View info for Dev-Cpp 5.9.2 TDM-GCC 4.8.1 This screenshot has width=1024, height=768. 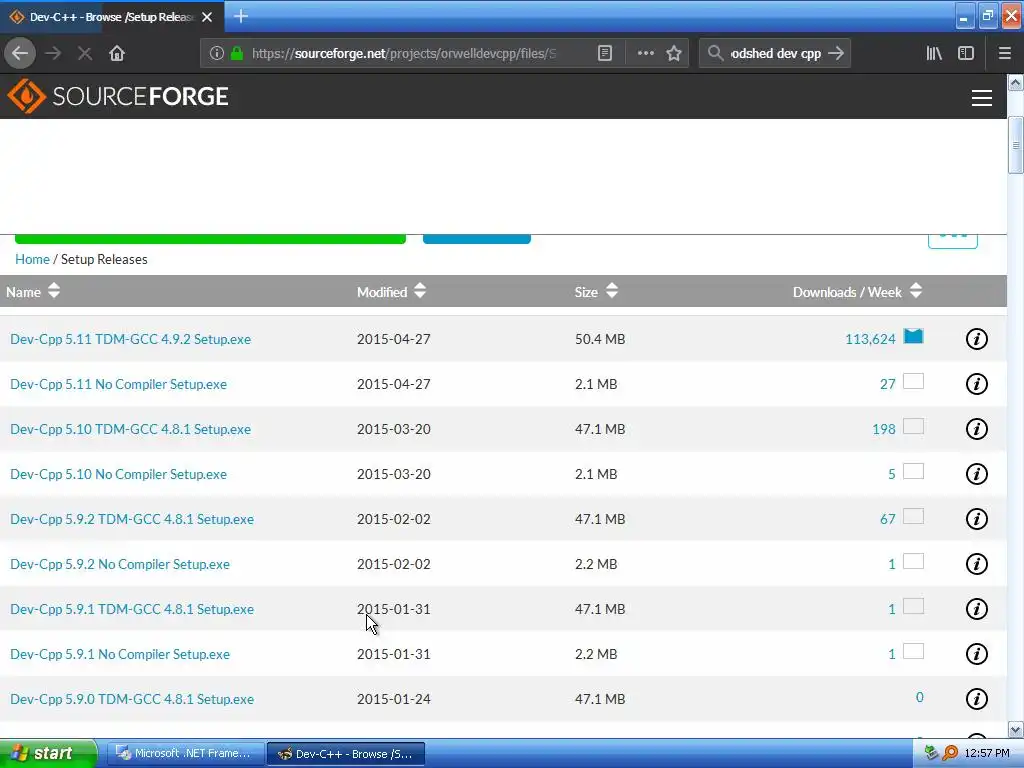pos(976,519)
